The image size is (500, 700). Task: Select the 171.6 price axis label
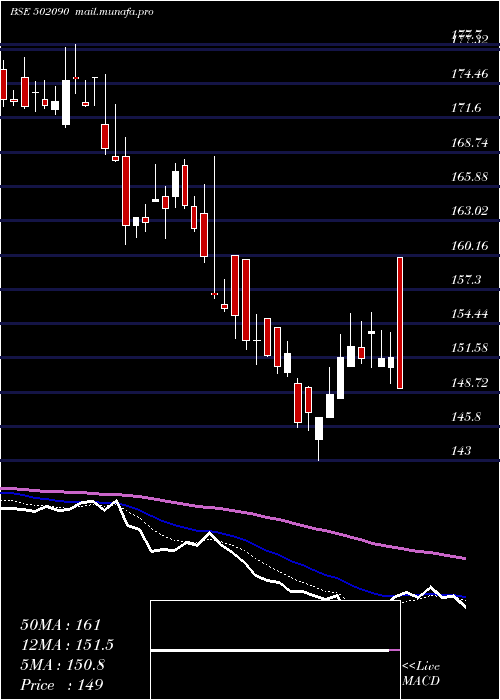[x=466, y=108]
